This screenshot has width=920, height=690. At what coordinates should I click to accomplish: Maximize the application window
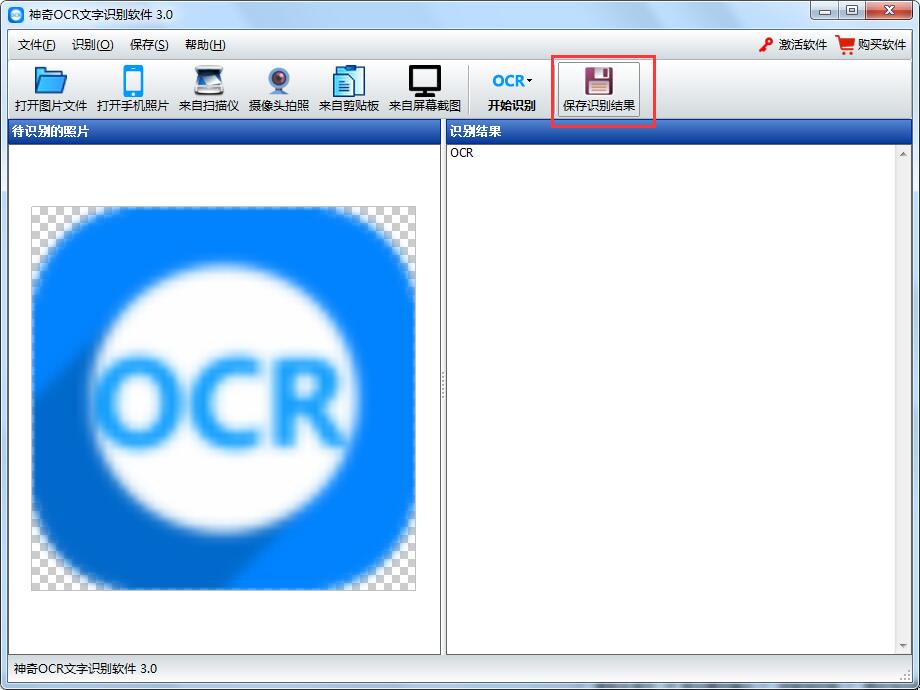coord(852,11)
